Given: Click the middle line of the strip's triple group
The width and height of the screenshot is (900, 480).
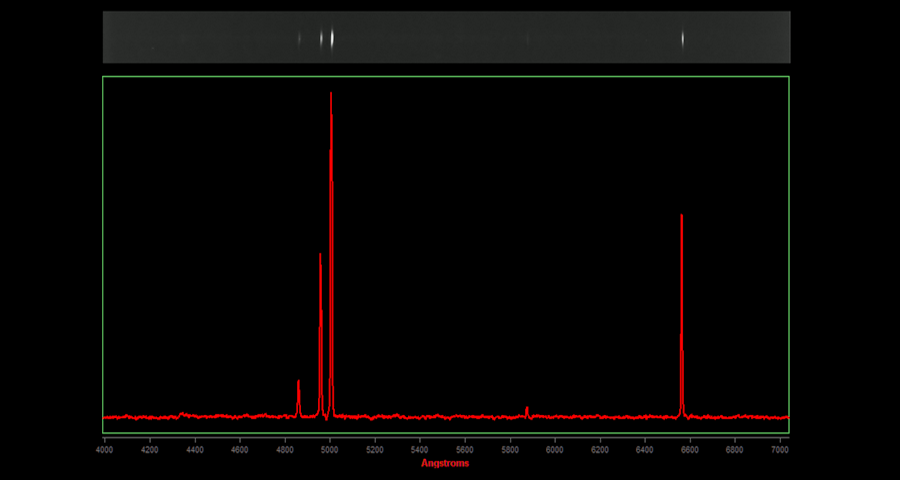Looking at the screenshot, I should [321, 38].
